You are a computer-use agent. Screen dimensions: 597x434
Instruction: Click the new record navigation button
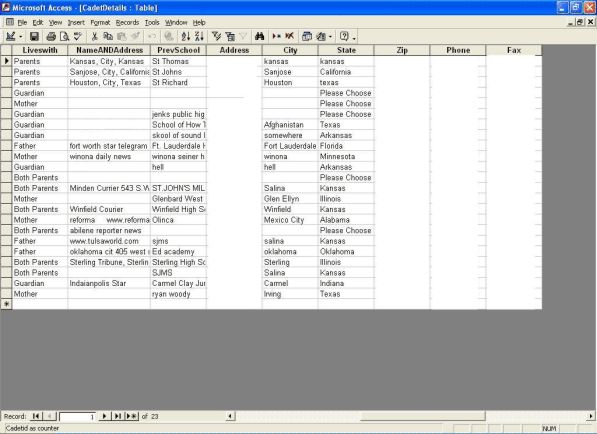click(132, 416)
